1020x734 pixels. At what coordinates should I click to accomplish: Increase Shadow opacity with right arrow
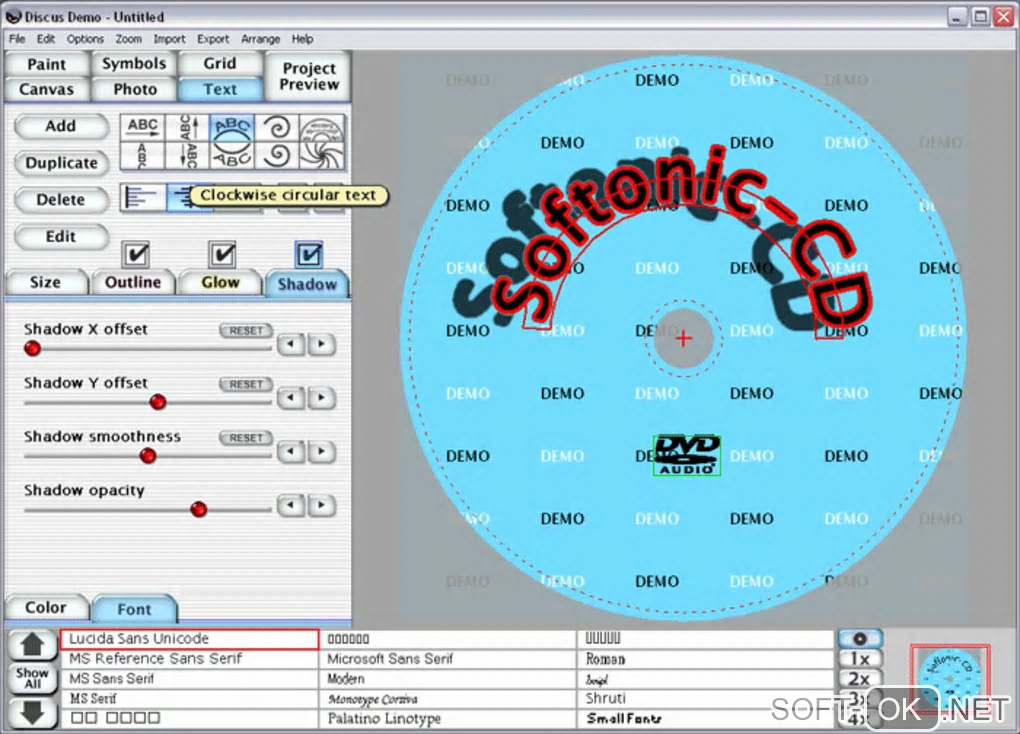(321, 505)
